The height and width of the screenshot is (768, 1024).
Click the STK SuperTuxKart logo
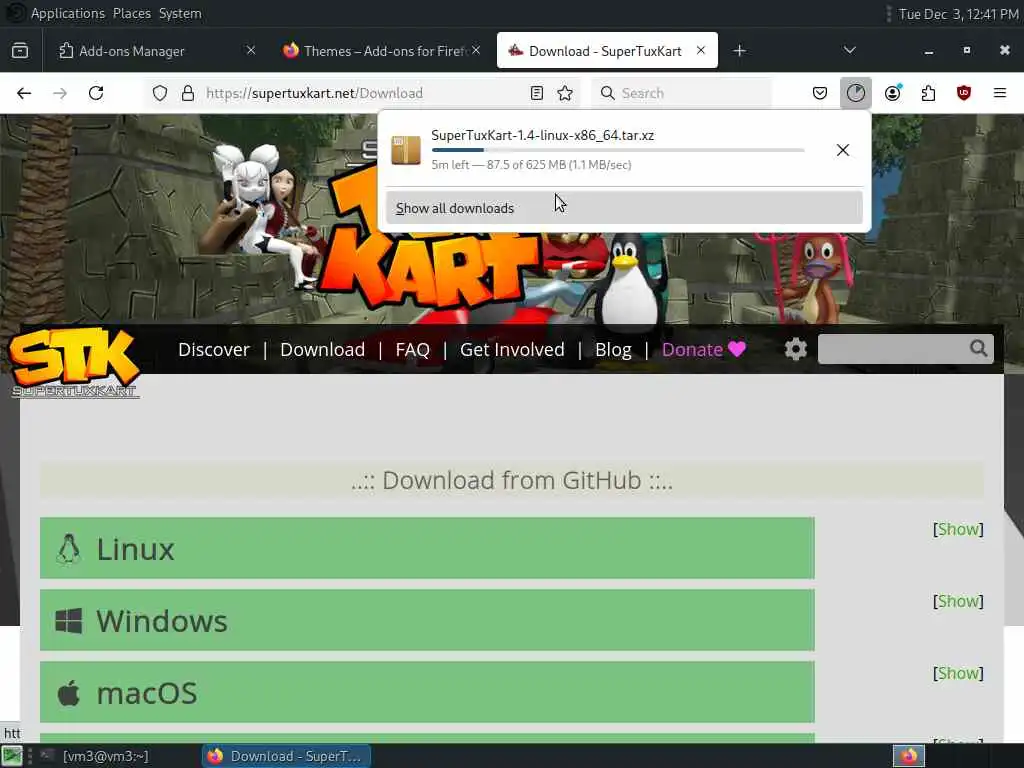tap(74, 362)
